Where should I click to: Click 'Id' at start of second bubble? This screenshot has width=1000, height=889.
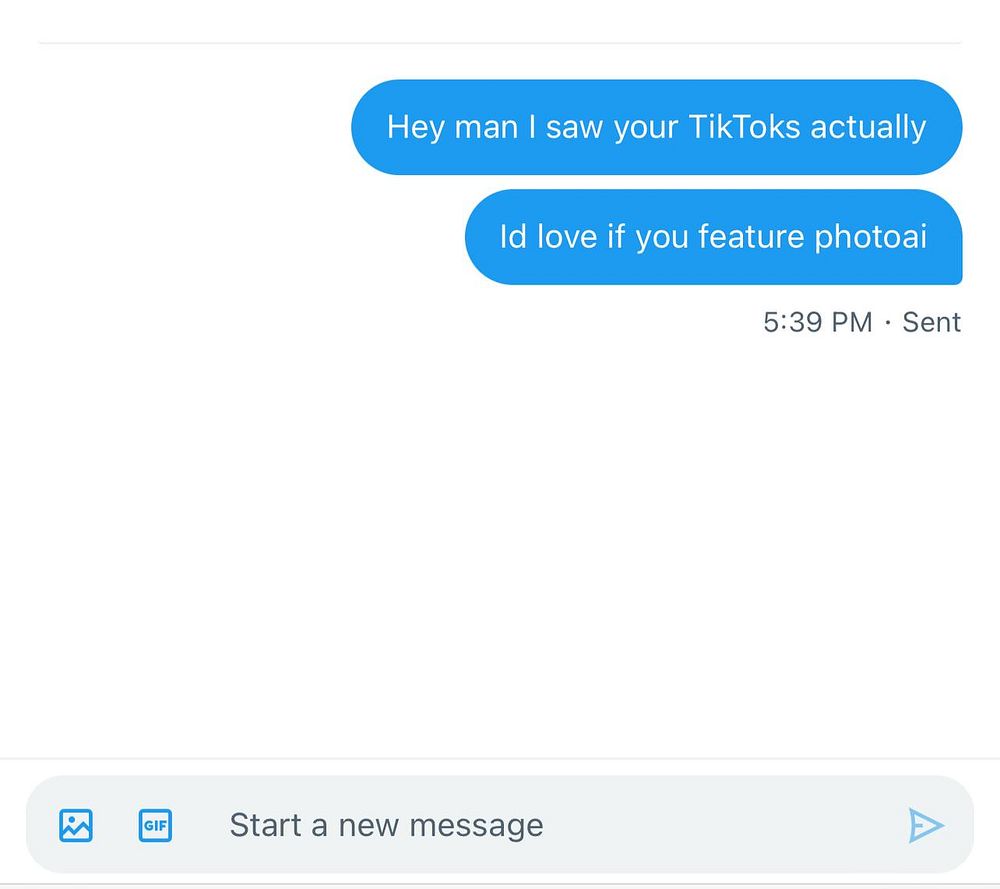pos(513,237)
